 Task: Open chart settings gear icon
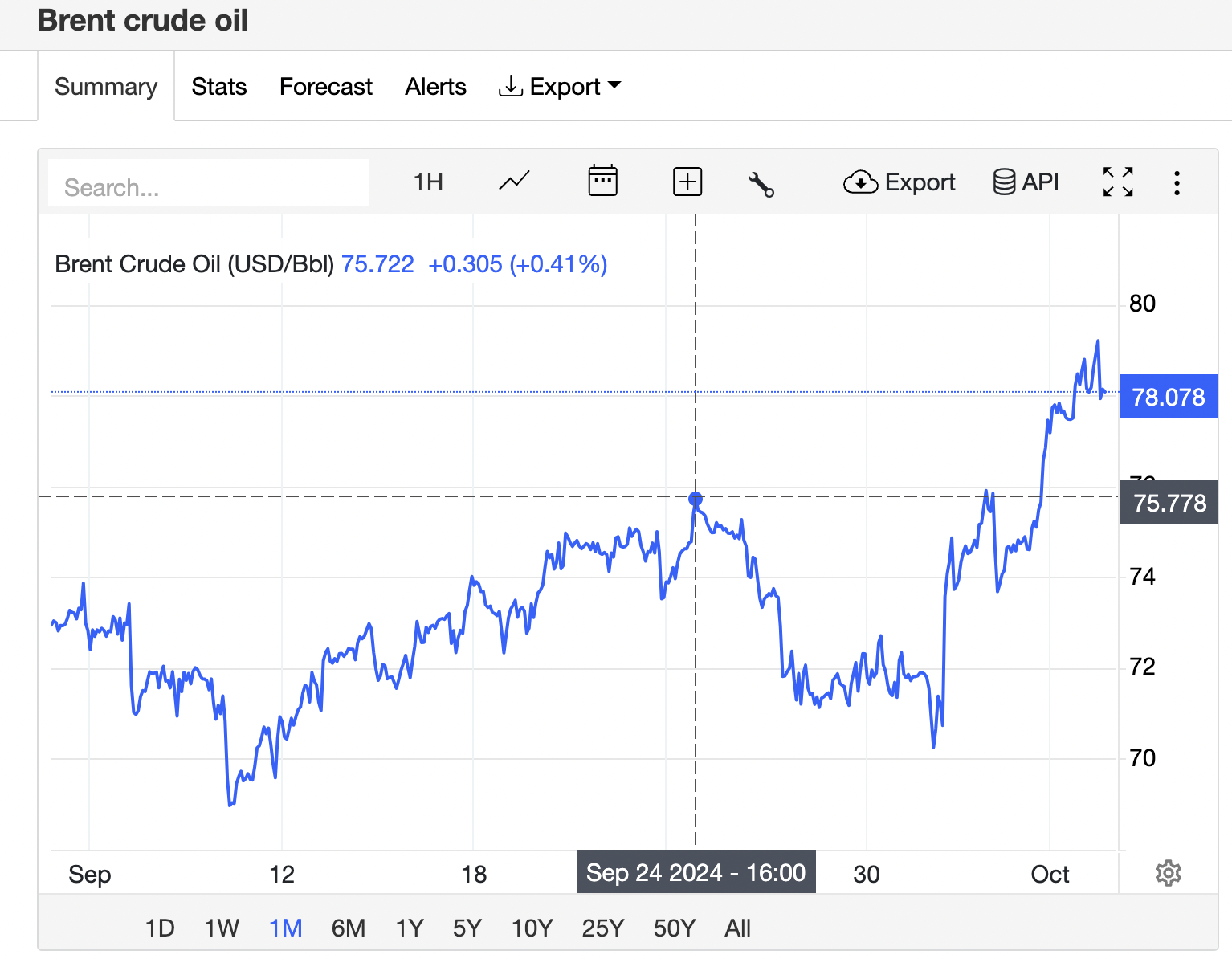[x=1168, y=873]
